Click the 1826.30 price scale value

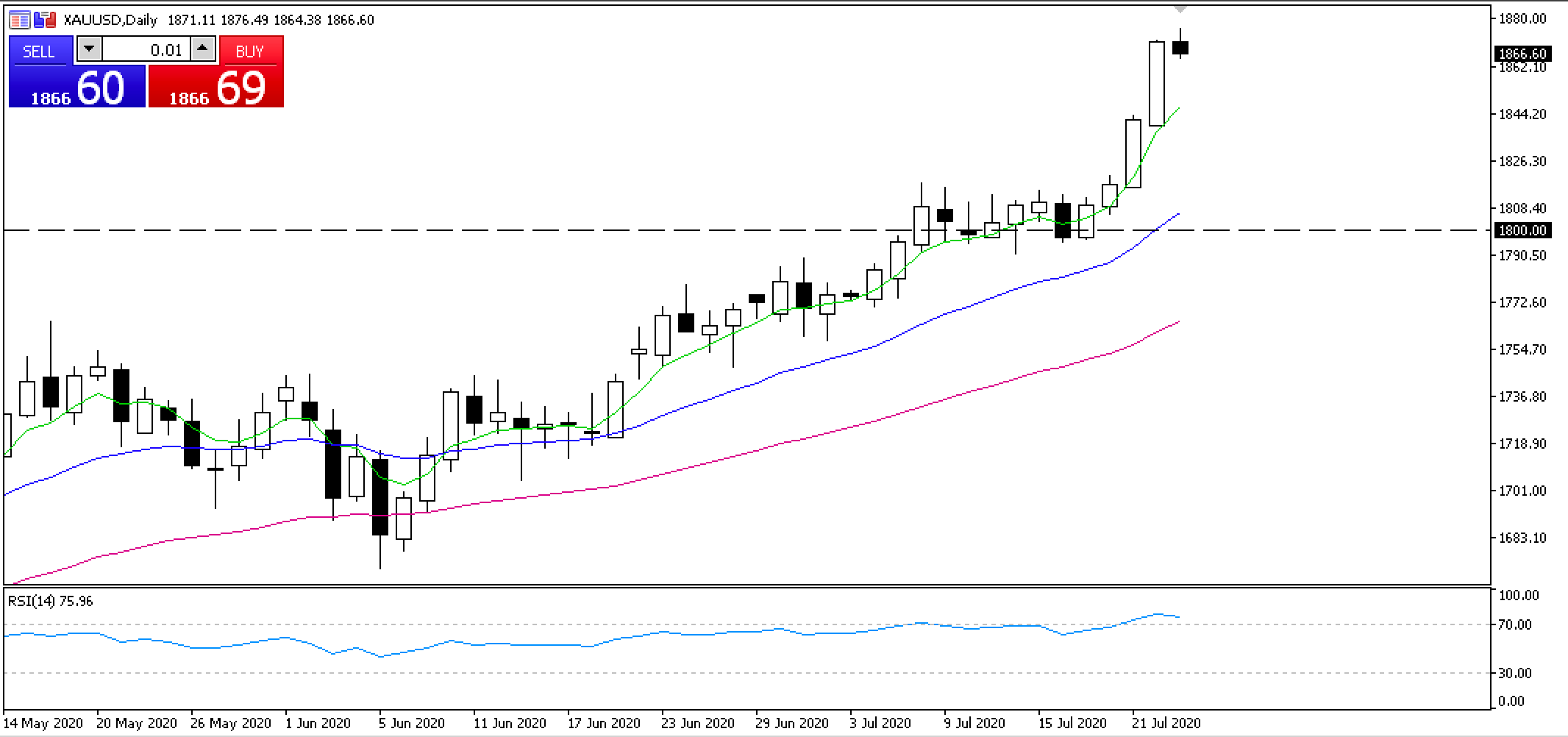click(1522, 161)
